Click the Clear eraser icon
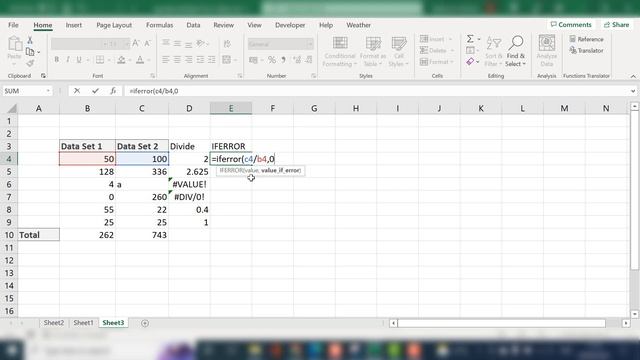This screenshot has height=360, width=640. 470,62
